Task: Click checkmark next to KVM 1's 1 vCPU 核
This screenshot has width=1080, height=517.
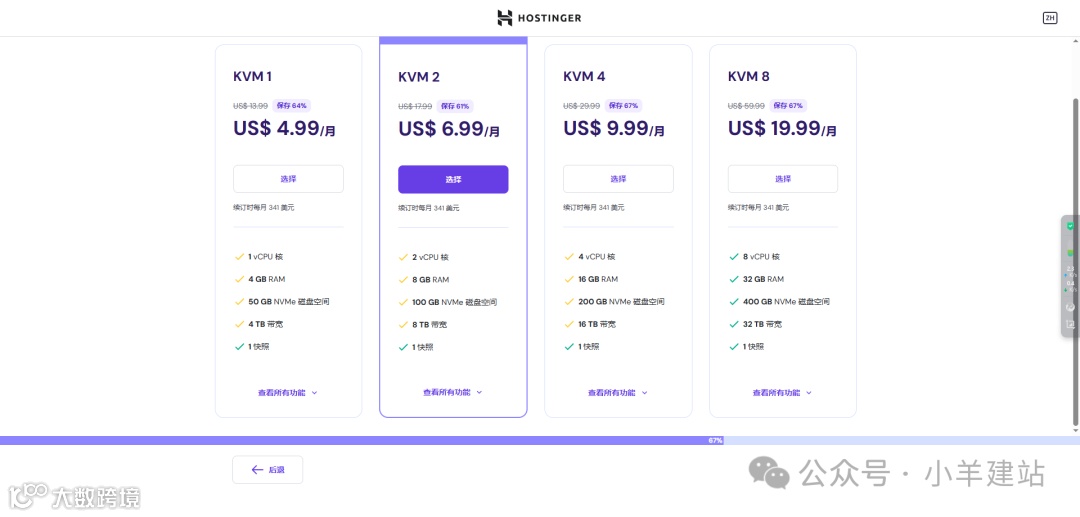Action: coord(239,257)
